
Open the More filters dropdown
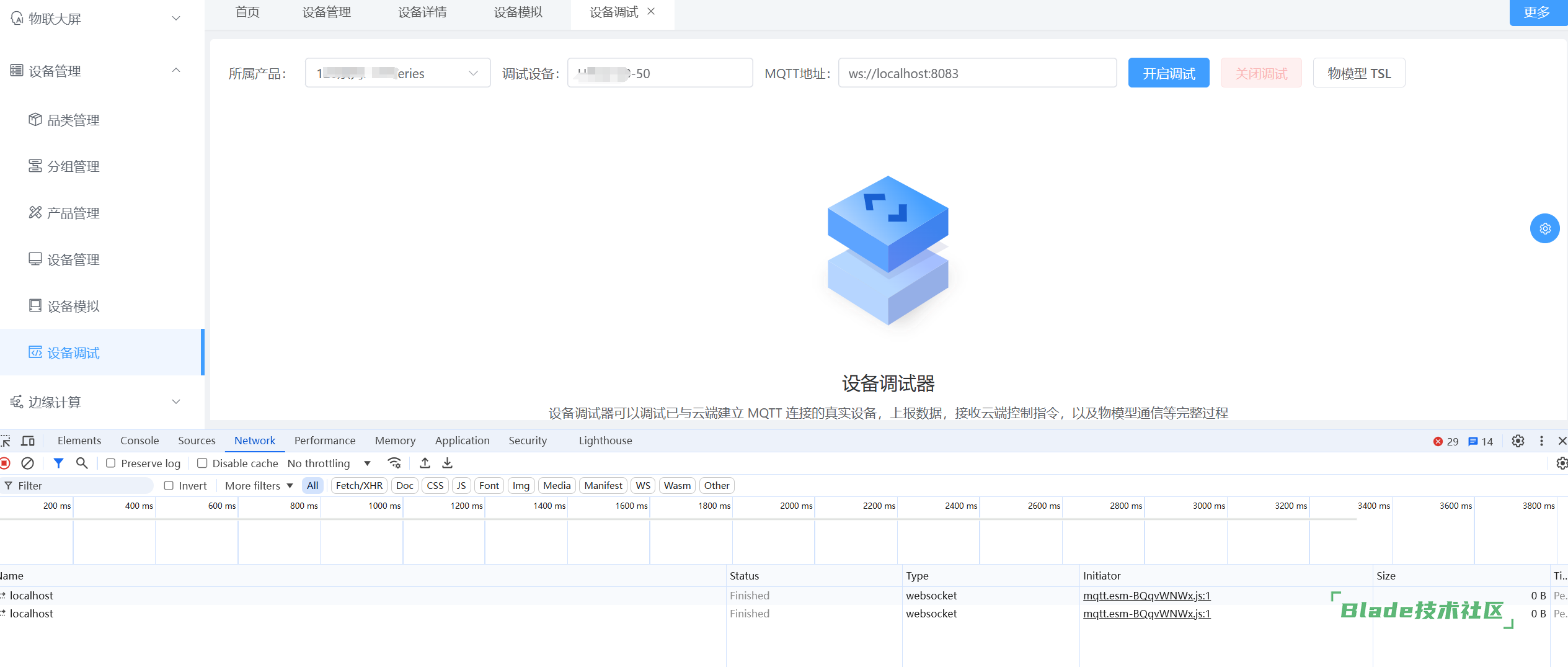[259, 485]
